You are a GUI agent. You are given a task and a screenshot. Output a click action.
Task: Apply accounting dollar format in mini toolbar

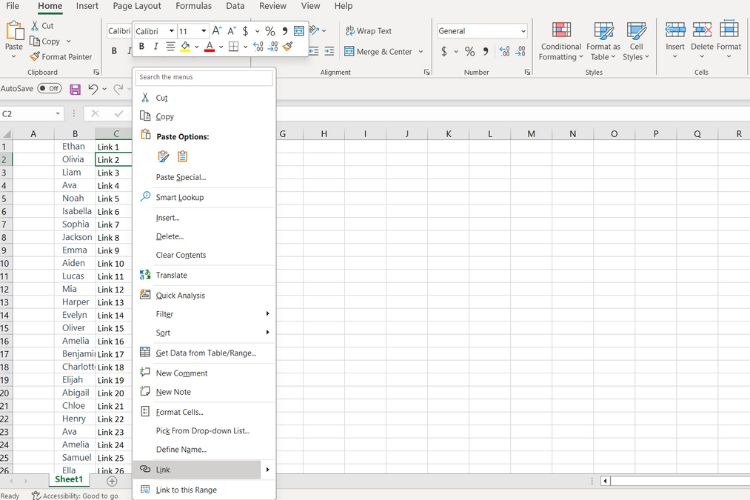pyautogui.click(x=245, y=31)
